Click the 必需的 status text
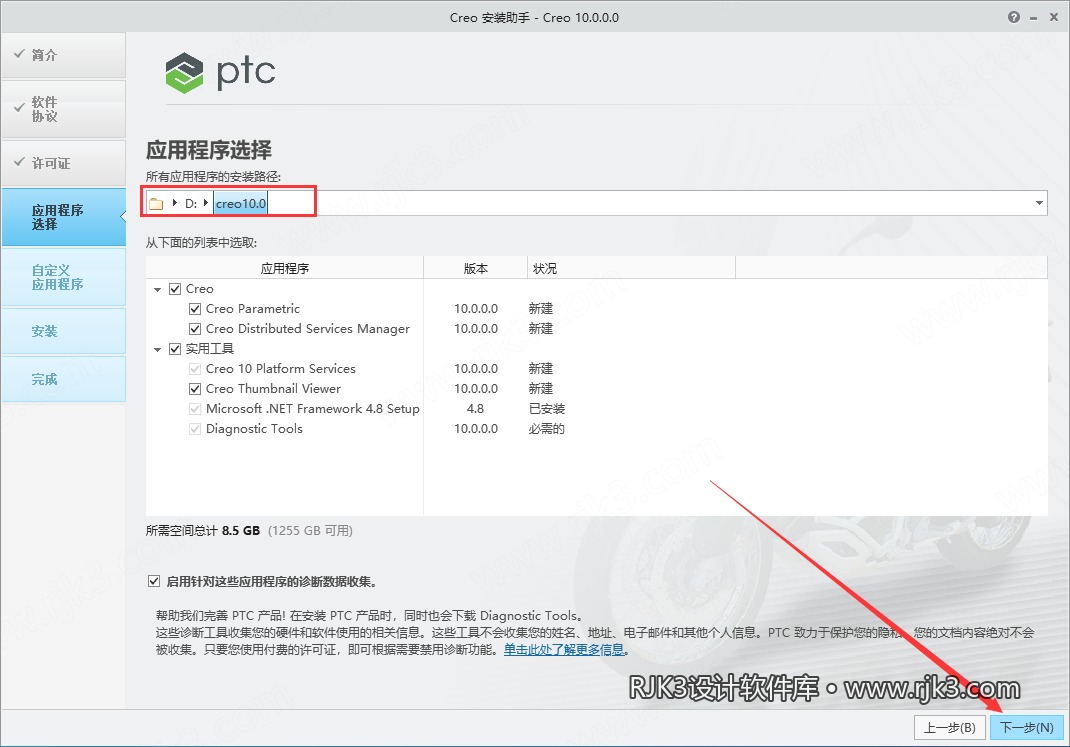Image resolution: width=1070 pixels, height=747 pixels. [547, 429]
